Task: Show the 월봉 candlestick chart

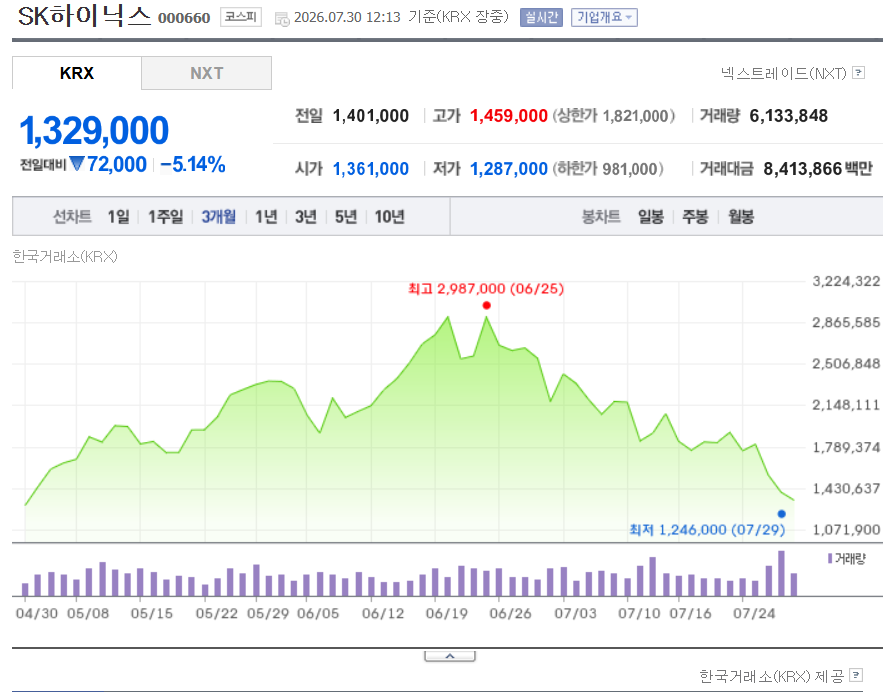Action: coord(741,217)
